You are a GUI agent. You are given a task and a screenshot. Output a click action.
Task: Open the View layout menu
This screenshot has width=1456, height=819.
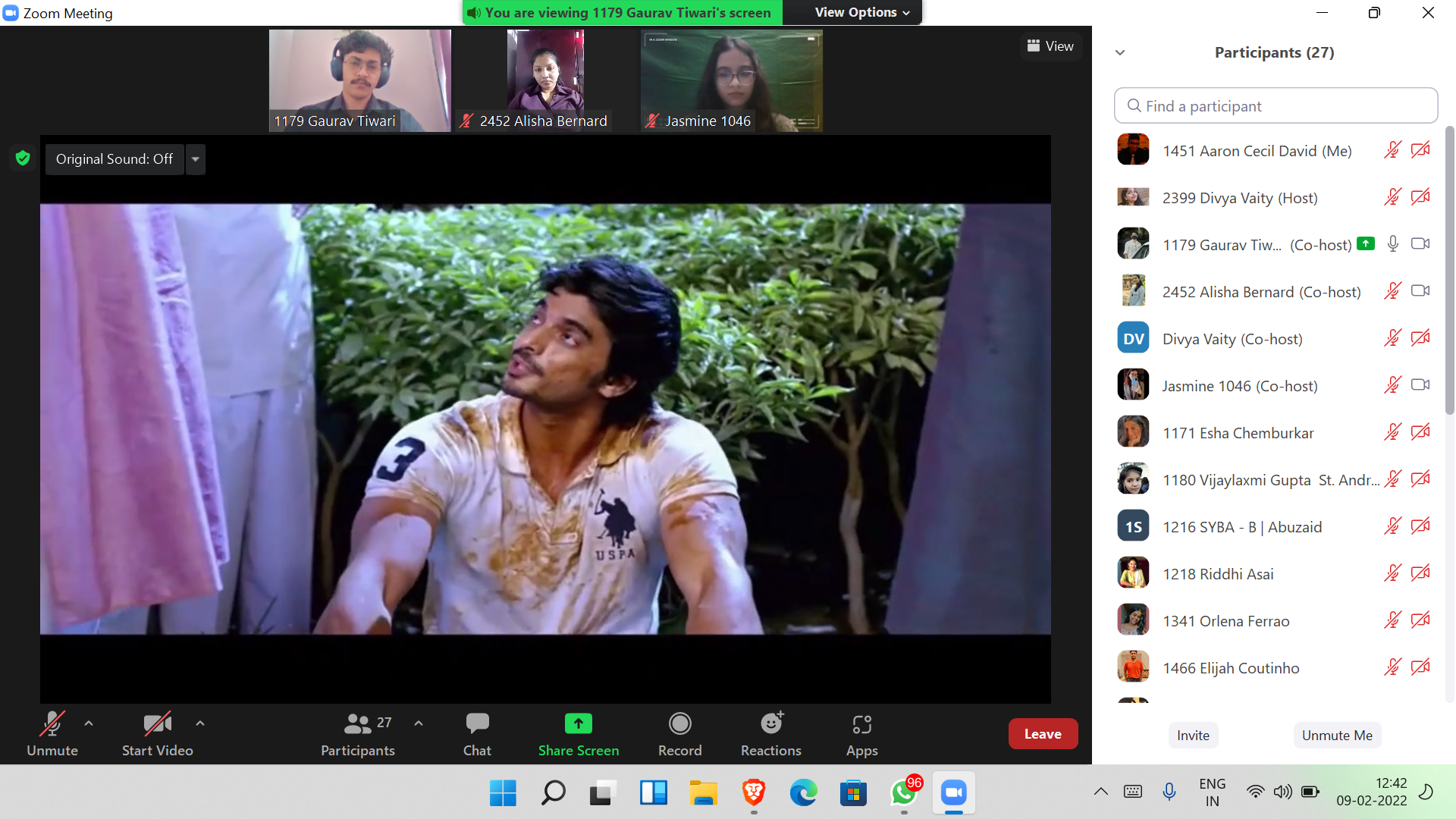1050,46
